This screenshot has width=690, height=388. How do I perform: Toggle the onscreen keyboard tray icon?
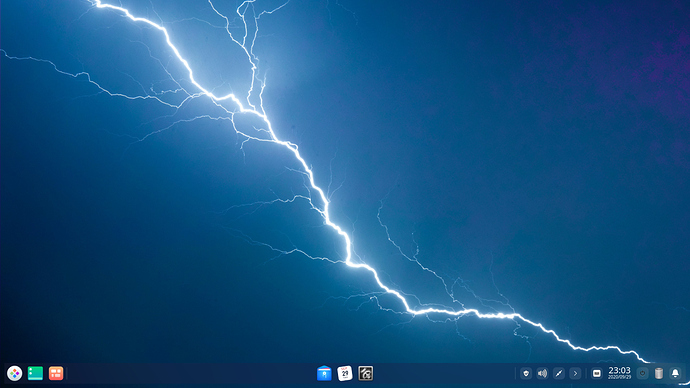pos(597,373)
